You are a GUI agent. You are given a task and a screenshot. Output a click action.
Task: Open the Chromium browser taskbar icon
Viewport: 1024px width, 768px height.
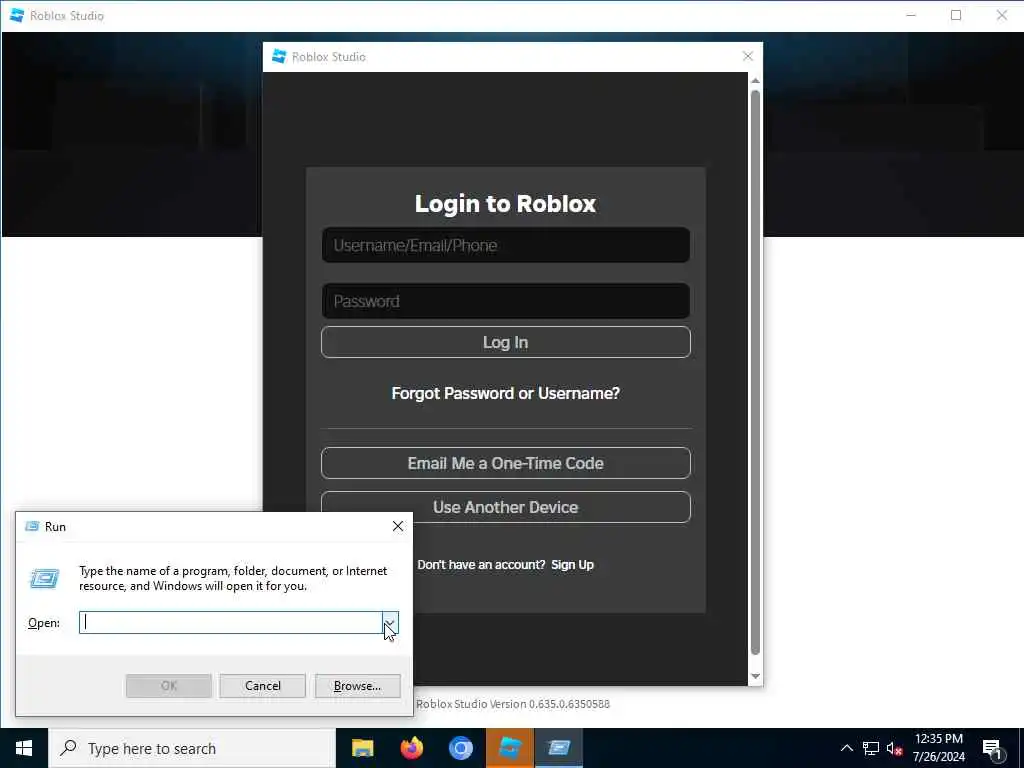(460, 748)
